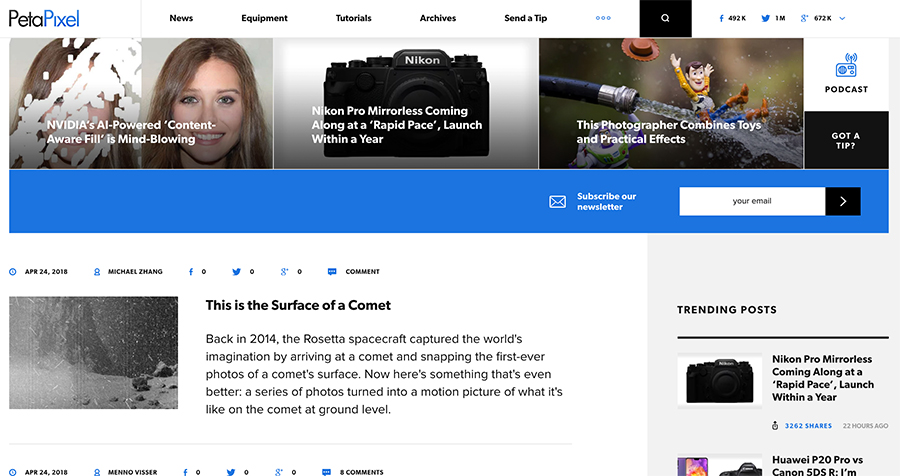The height and width of the screenshot is (476, 900).
Task: Click the author icon beside Menno Visser
Action: (97, 472)
